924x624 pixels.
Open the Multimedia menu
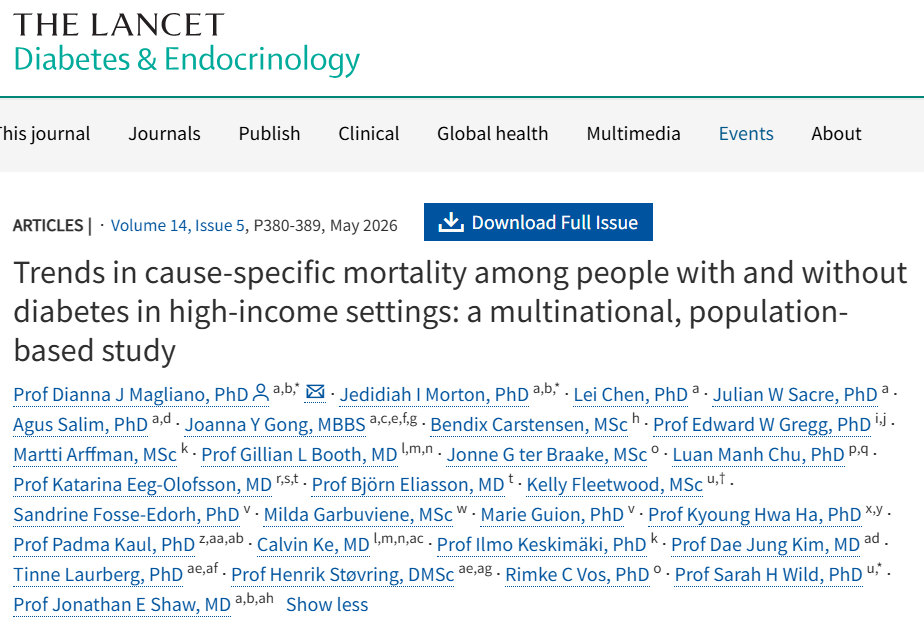[x=633, y=133]
